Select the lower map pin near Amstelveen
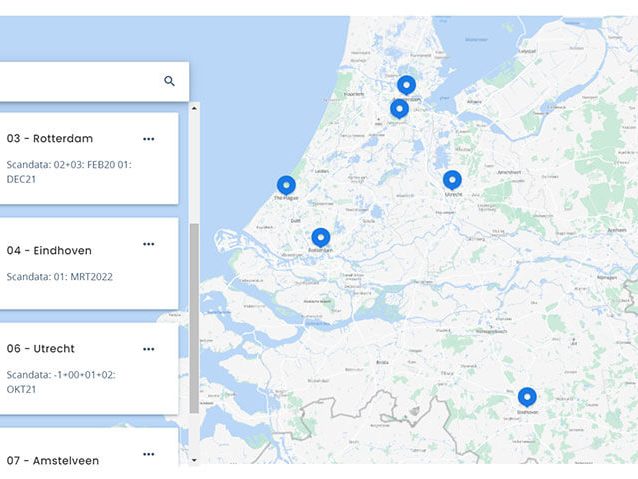 [399, 109]
